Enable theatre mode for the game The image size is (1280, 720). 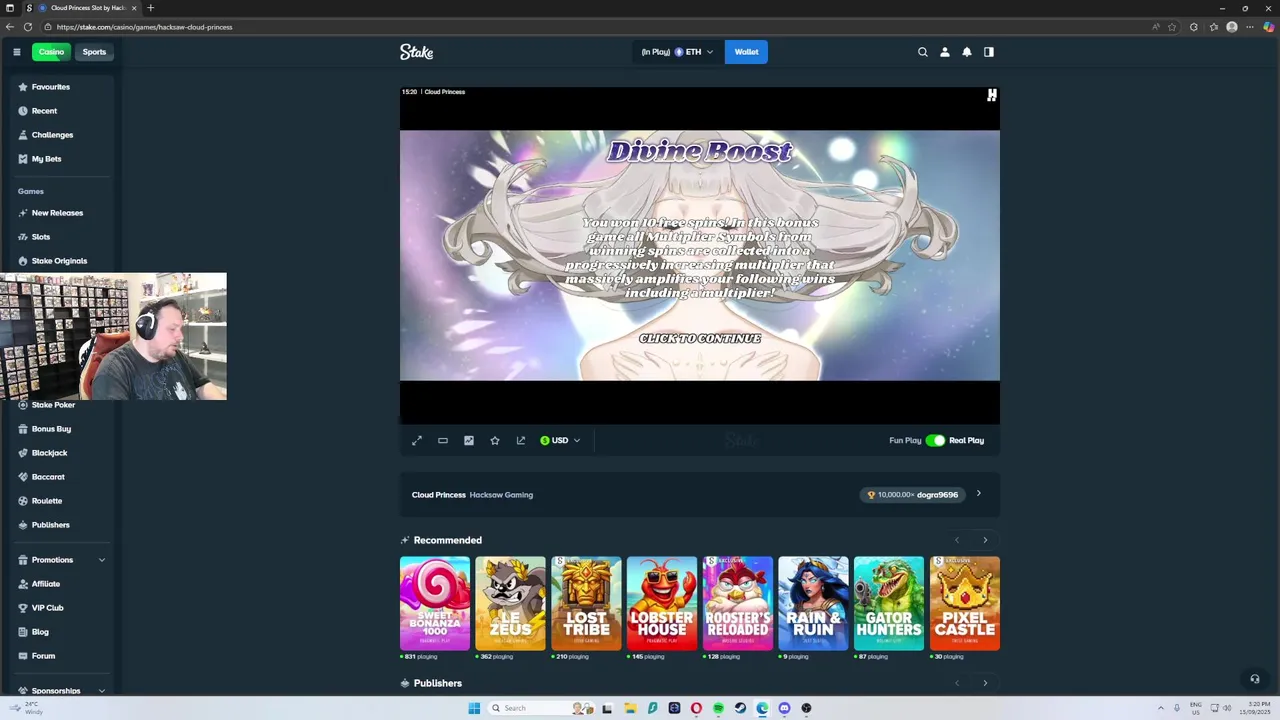pos(443,440)
